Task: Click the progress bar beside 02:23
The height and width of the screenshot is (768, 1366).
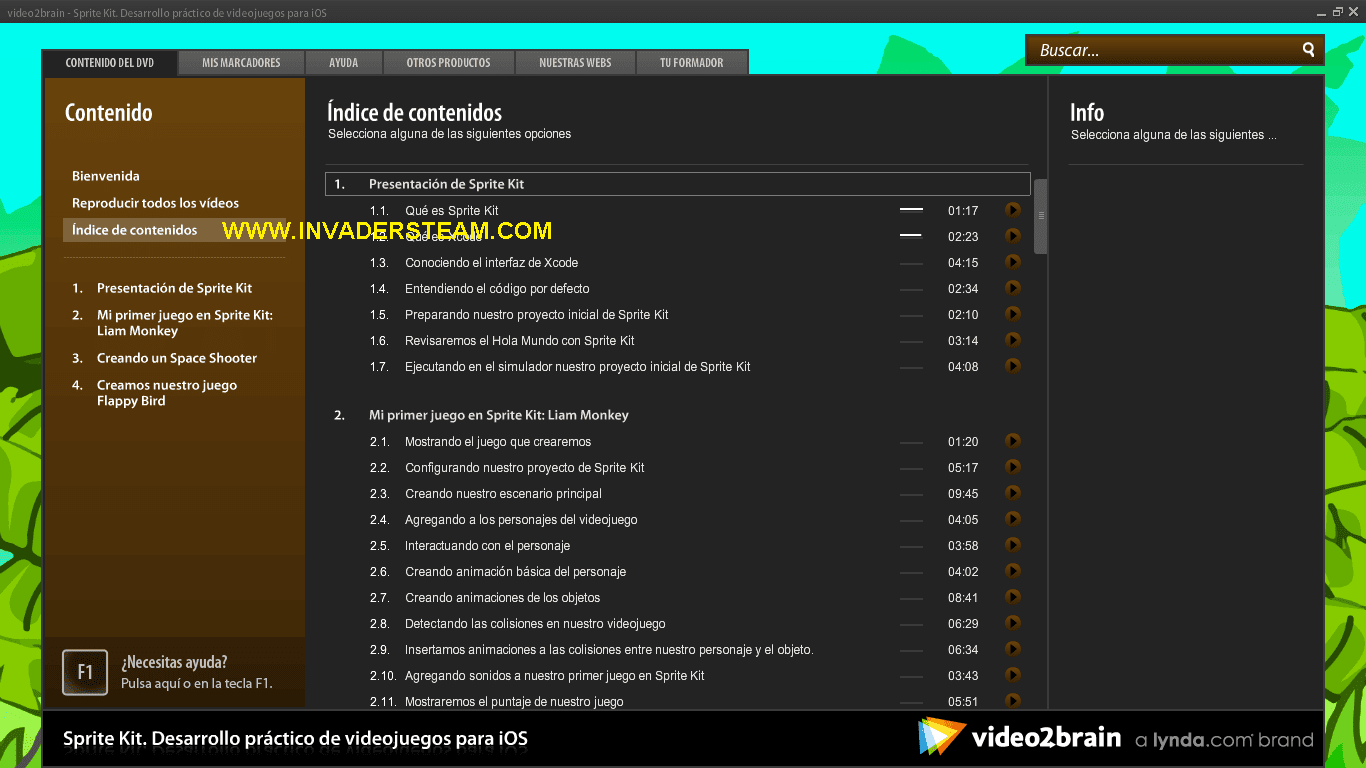Action: click(x=911, y=236)
